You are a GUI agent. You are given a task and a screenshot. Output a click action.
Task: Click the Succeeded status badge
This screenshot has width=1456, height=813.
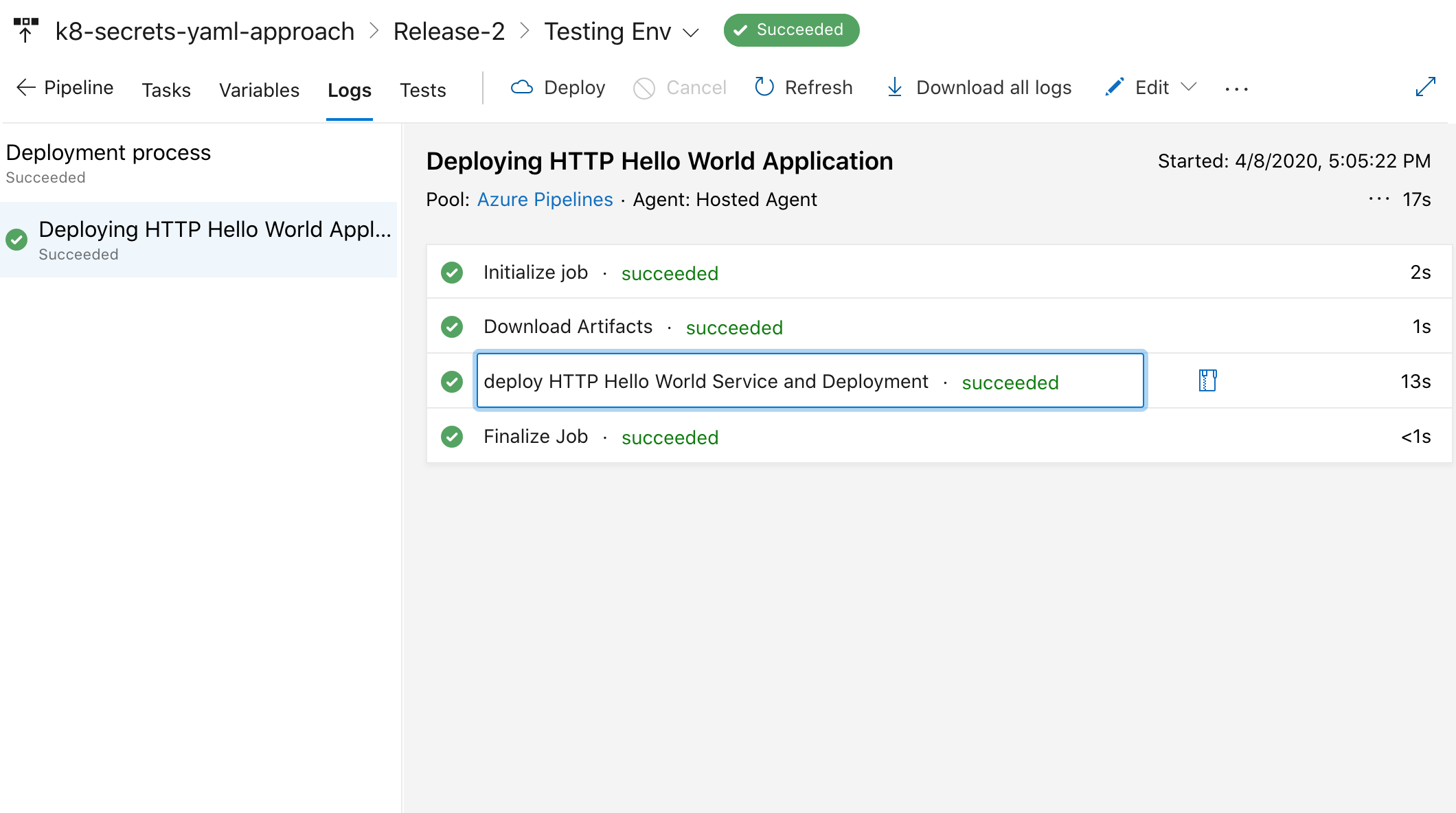791,30
